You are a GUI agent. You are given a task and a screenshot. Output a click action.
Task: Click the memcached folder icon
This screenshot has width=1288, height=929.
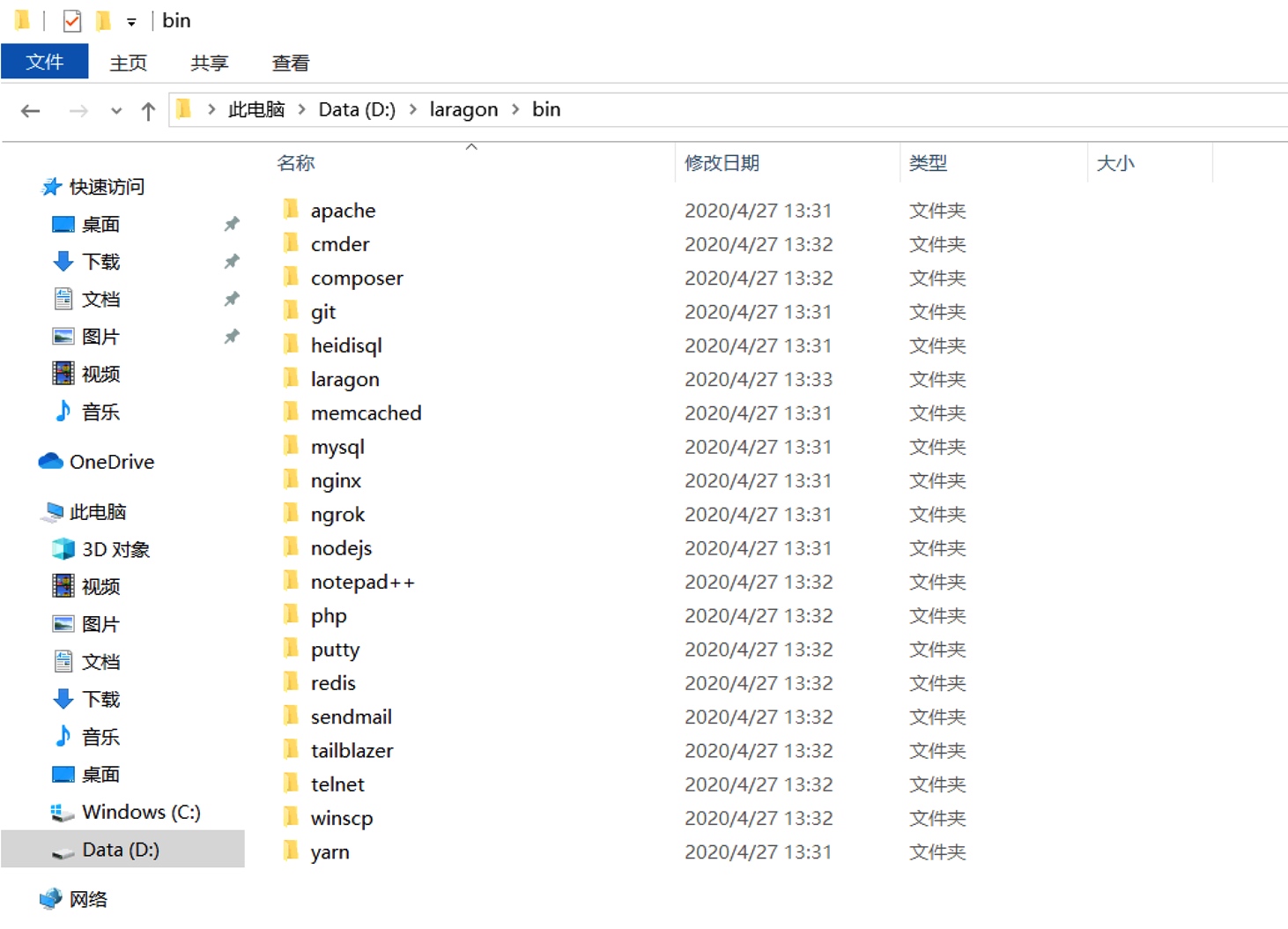pos(292,412)
